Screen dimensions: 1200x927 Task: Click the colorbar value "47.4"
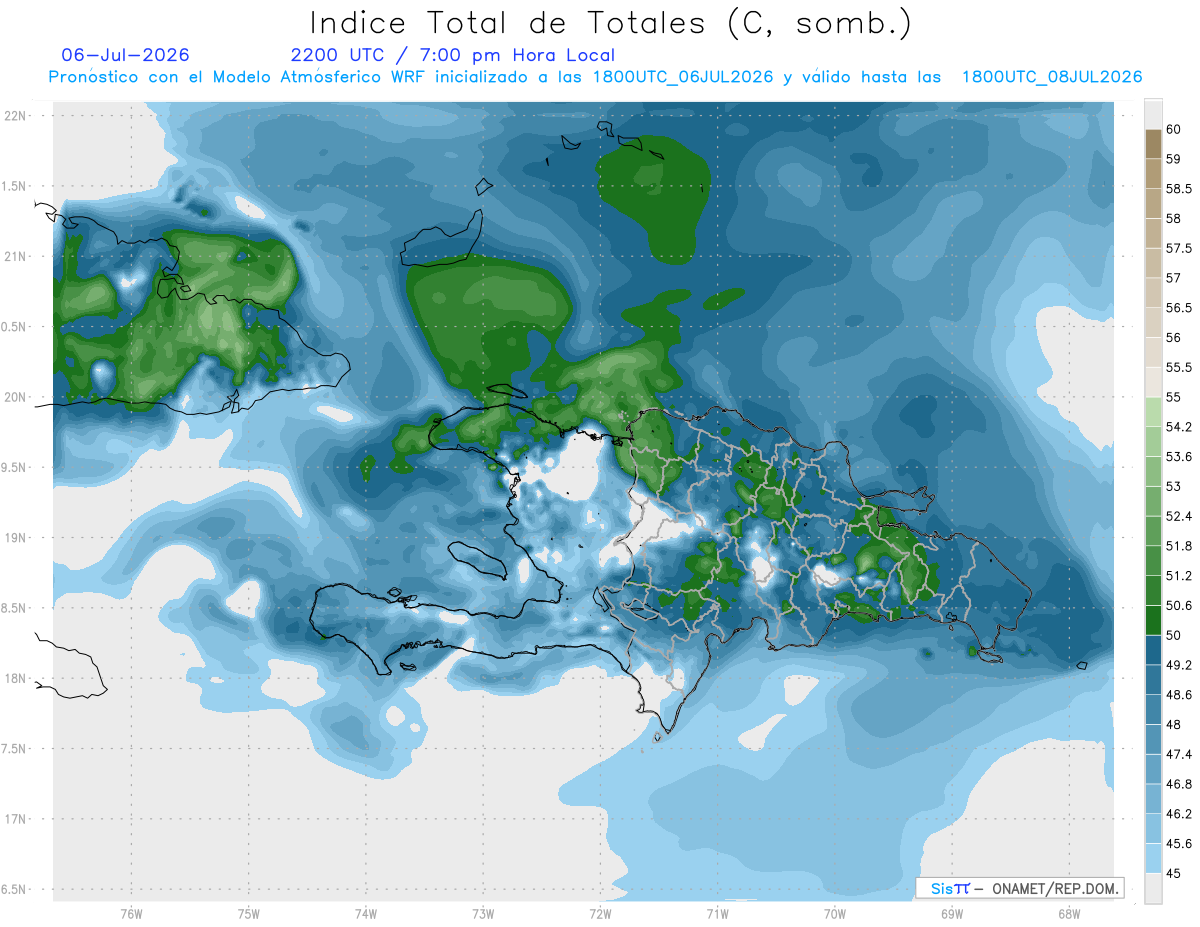coord(1180,754)
